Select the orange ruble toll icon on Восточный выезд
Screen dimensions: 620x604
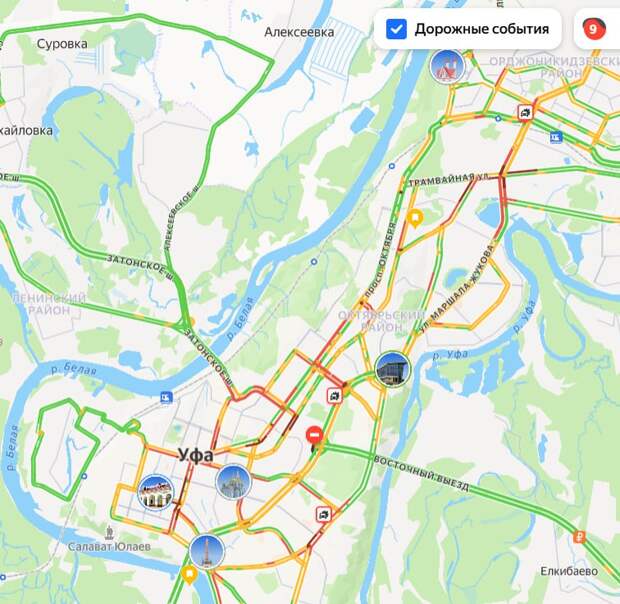(579, 537)
